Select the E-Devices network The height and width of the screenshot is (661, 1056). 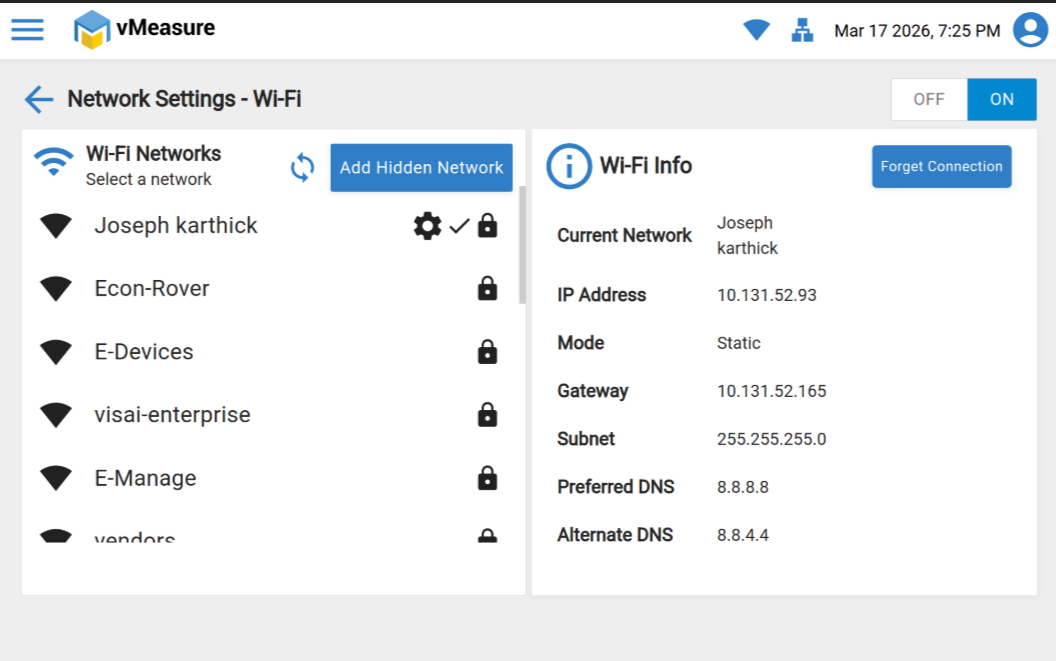pyautogui.click(x=144, y=352)
